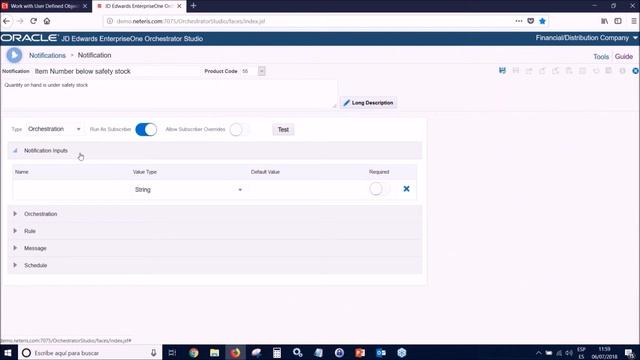Click the ORACLE logo in the header
Image resolution: width=640 pixels, height=360 pixels.
pos(29,38)
